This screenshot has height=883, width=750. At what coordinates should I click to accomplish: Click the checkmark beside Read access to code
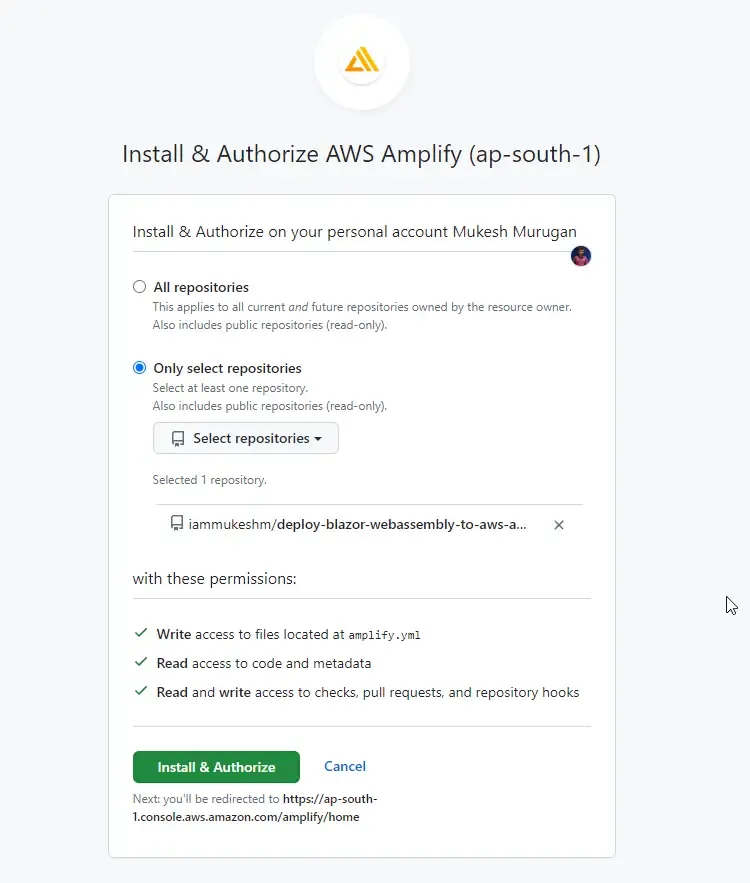[x=141, y=662]
